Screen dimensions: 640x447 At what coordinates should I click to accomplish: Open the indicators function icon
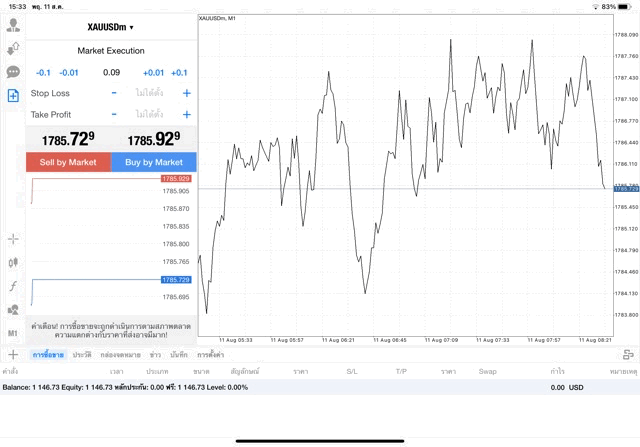coord(13,286)
